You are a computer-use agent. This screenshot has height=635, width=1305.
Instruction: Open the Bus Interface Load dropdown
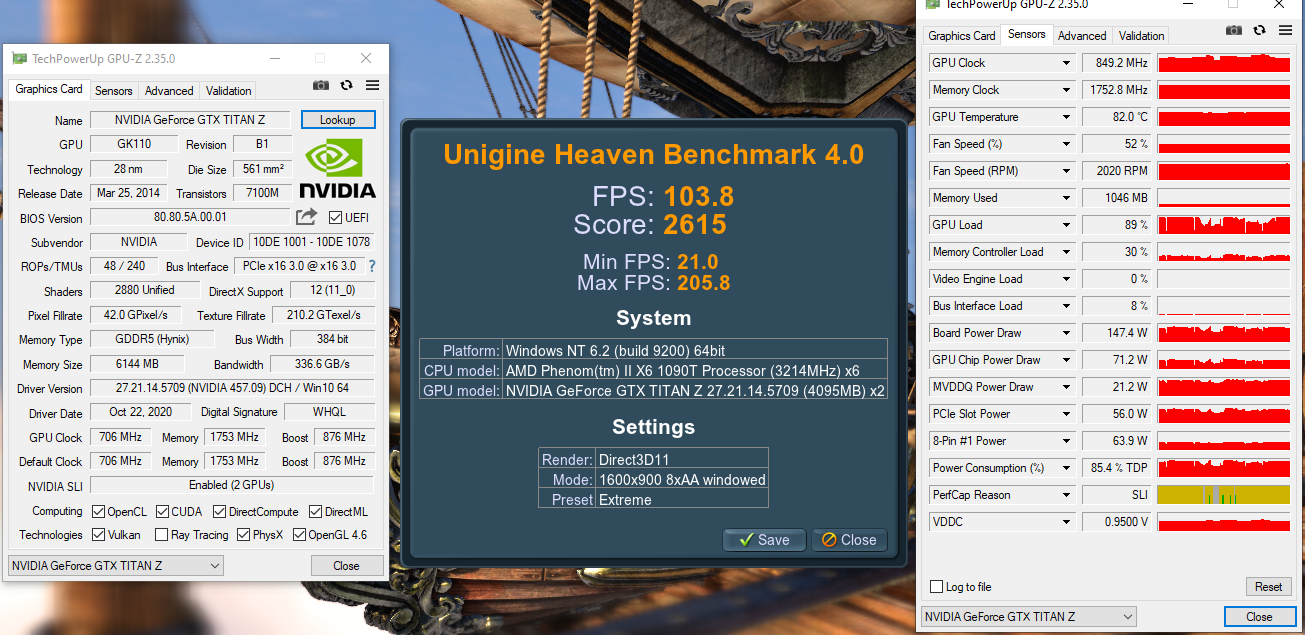pyautogui.click(x=1066, y=306)
